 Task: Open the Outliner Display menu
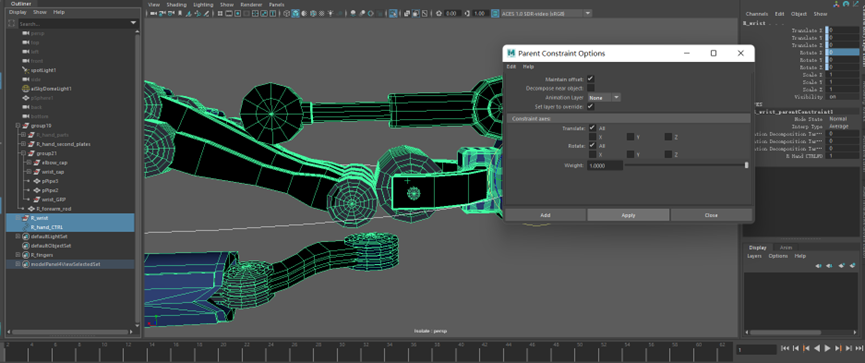(18, 12)
